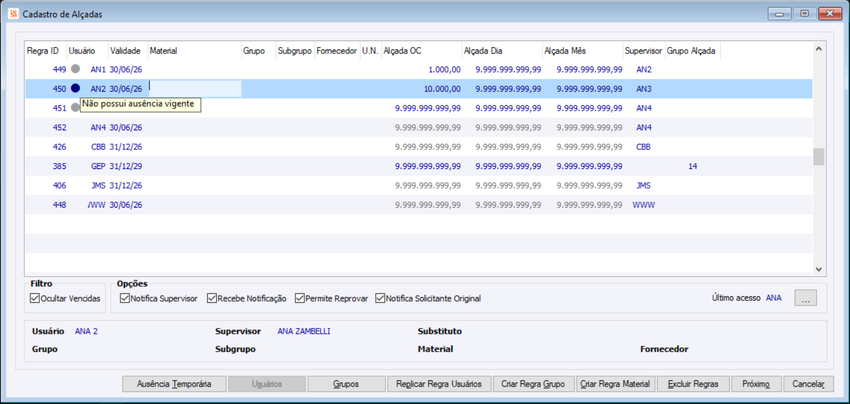Click the gray status dot in row 451
Viewport: 850px width, 404px height.
click(75, 107)
